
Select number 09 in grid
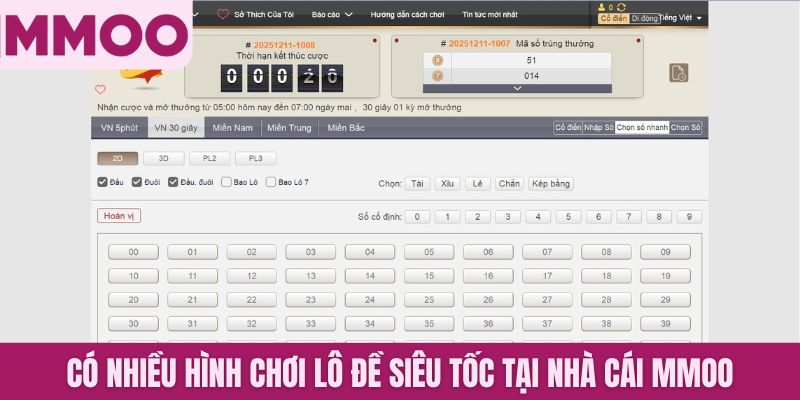[x=665, y=252]
